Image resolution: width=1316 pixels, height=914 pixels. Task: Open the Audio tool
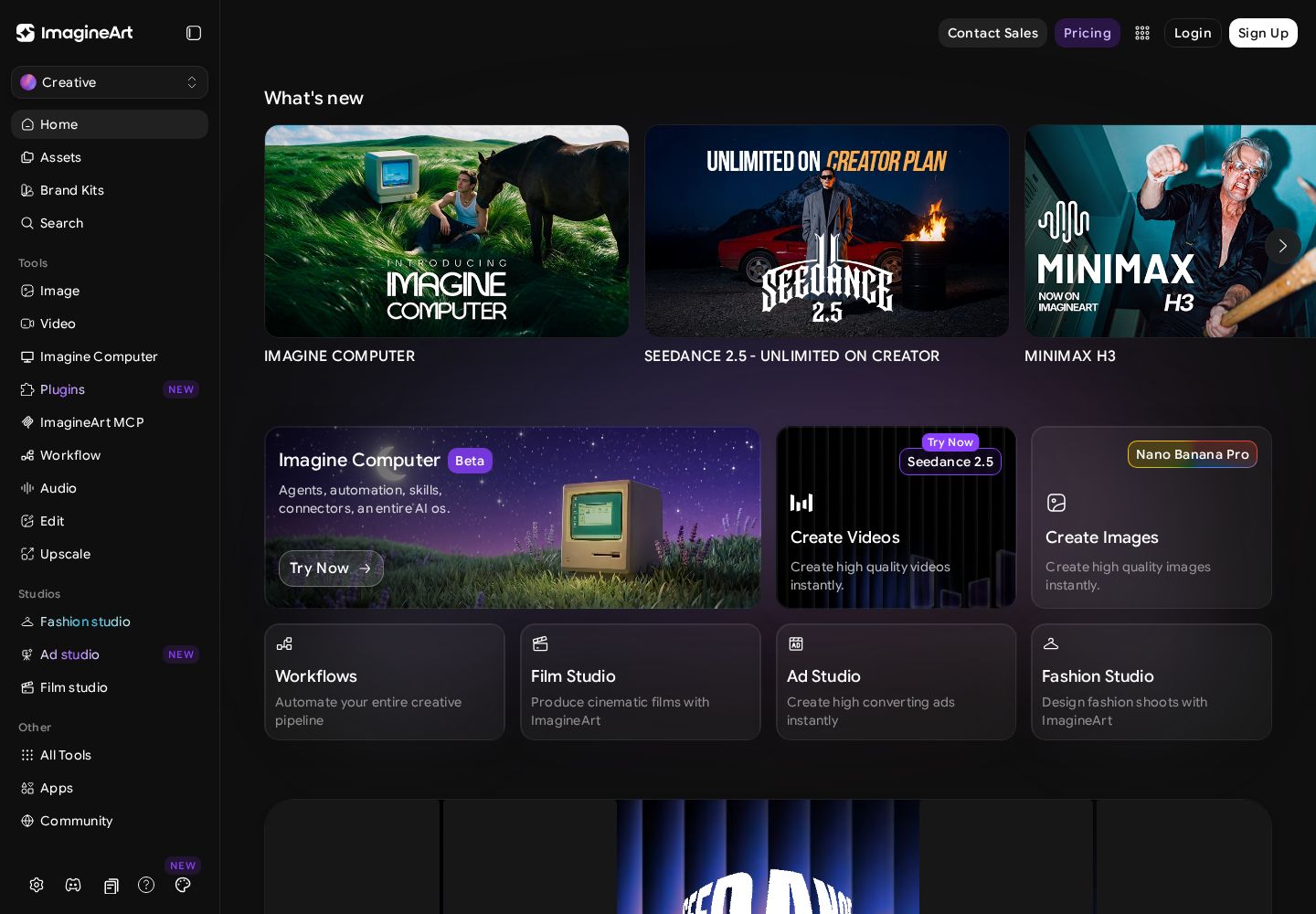[x=110, y=488]
